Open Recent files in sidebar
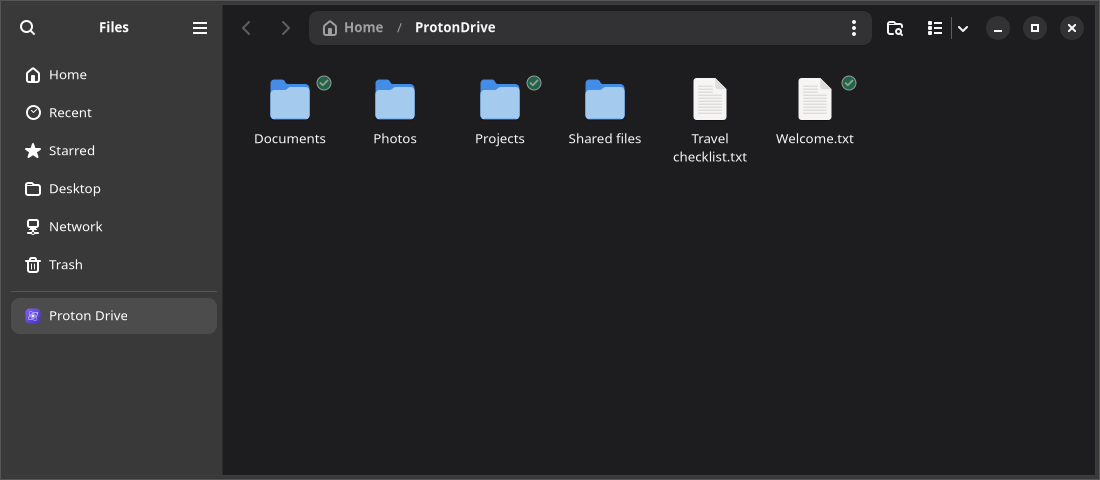Screen dimensions: 1100x480 tap(114, 113)
